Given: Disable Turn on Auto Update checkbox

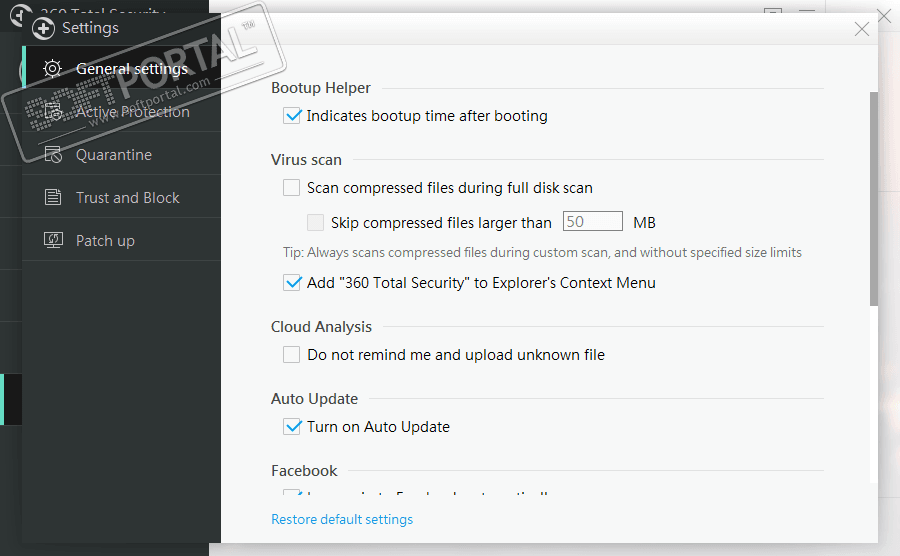Looking at the screenshot, I should (292, 427).
